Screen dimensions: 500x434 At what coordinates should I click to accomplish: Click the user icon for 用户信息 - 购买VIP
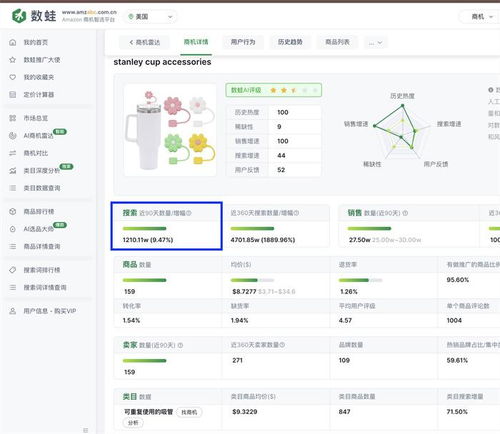pos(13,311)
